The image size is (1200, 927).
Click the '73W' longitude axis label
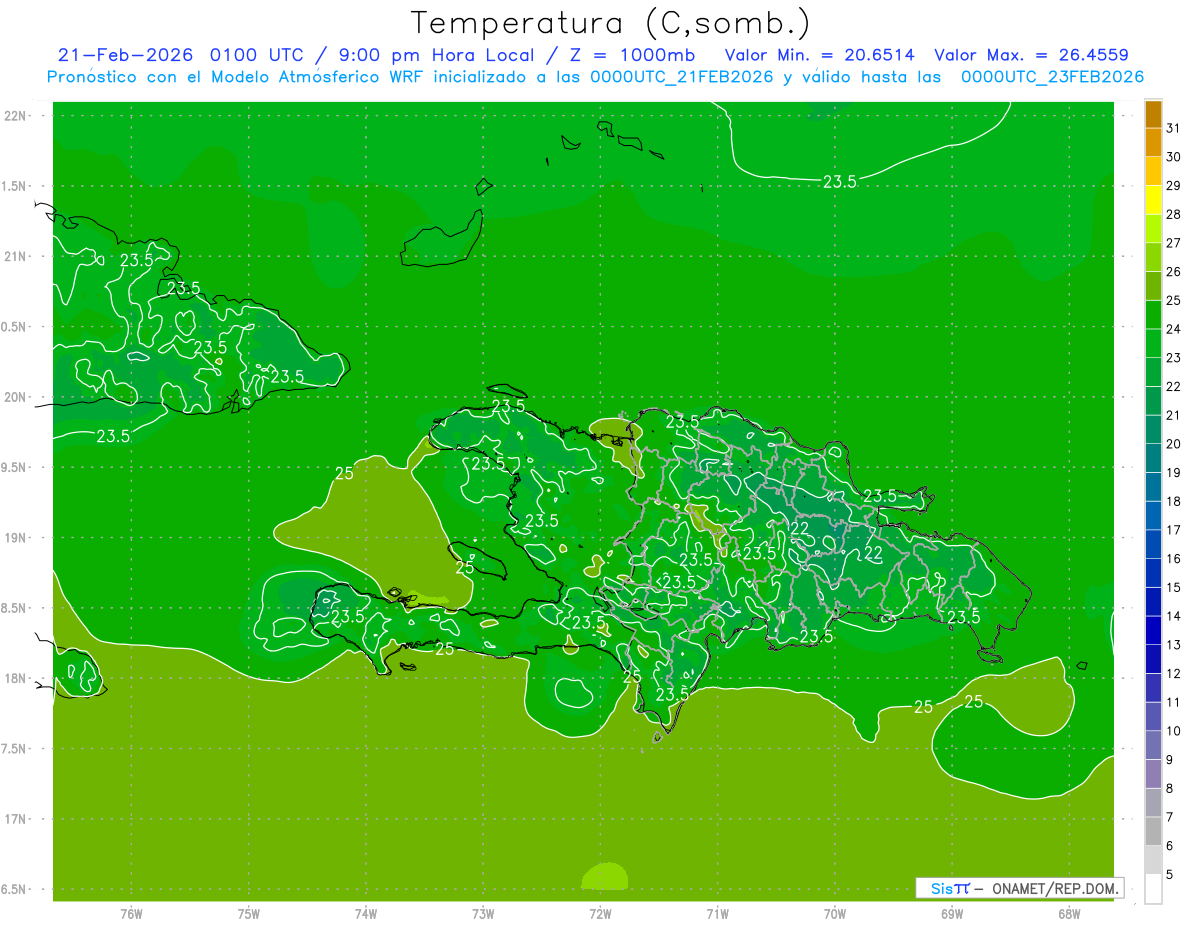(x=483, y=914)
